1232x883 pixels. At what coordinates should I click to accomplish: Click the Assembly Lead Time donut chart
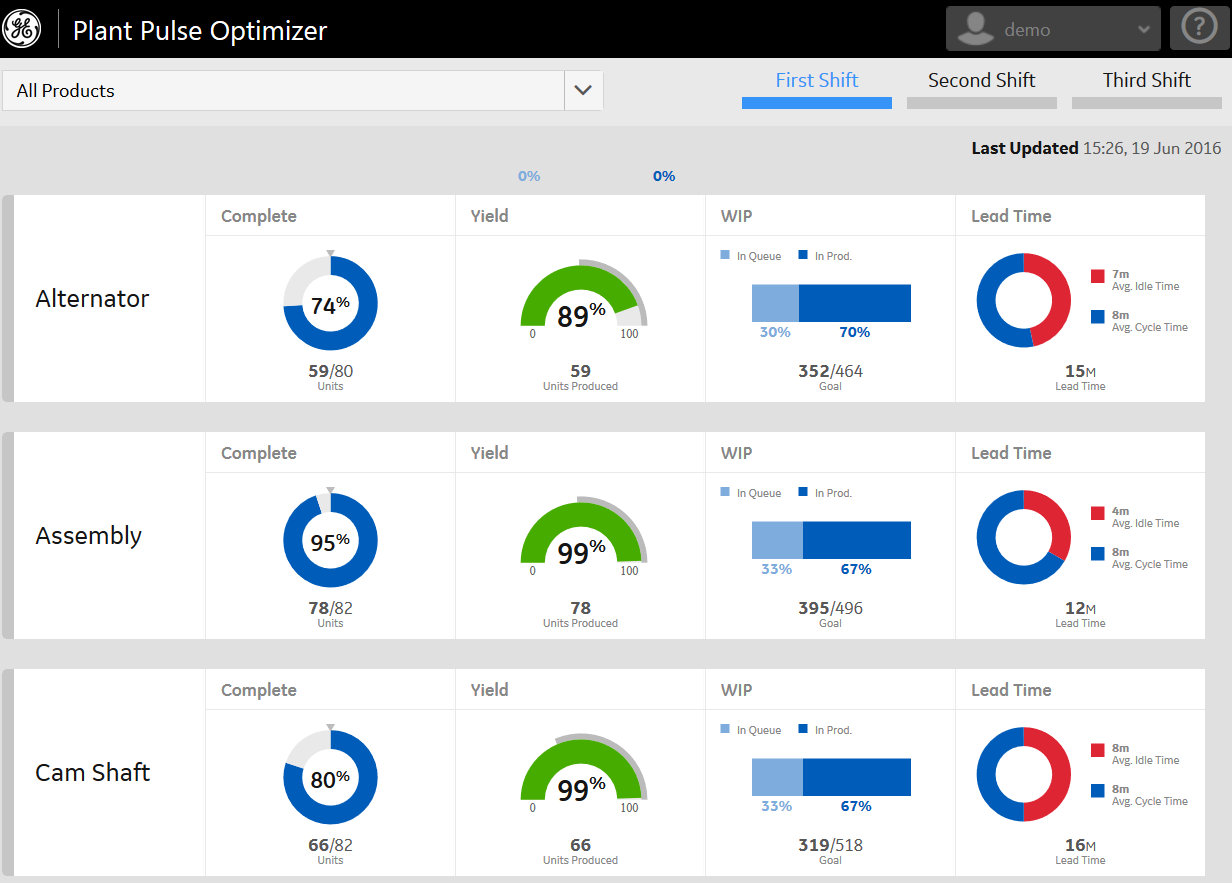coord(1023,537)
